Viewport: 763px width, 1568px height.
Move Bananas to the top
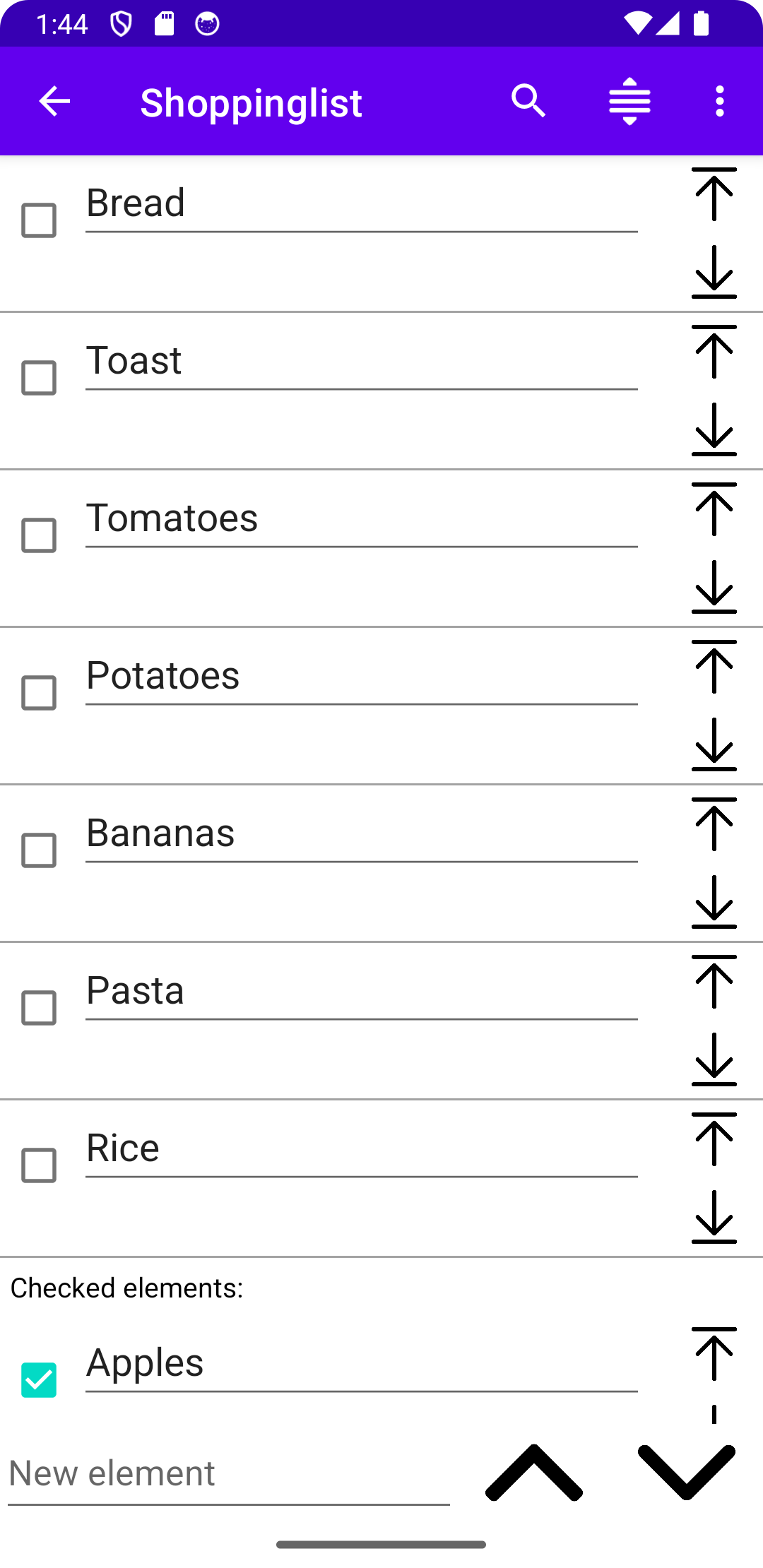click(x=714, y=824)
